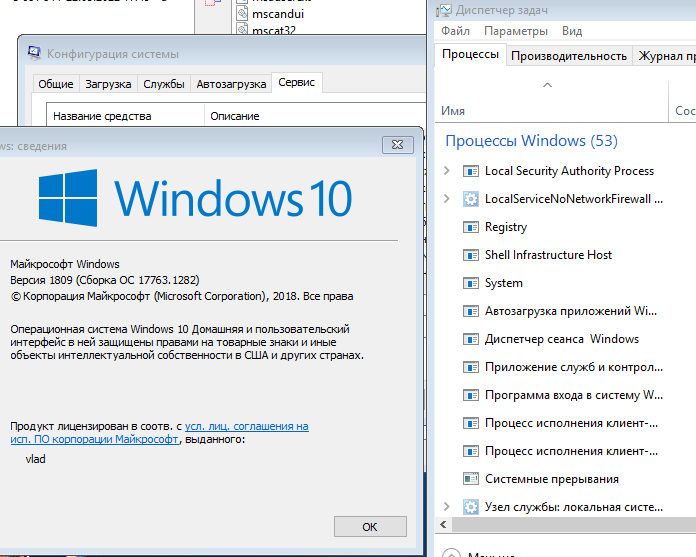Click sort arrow above Имя column

coord(547,85)
